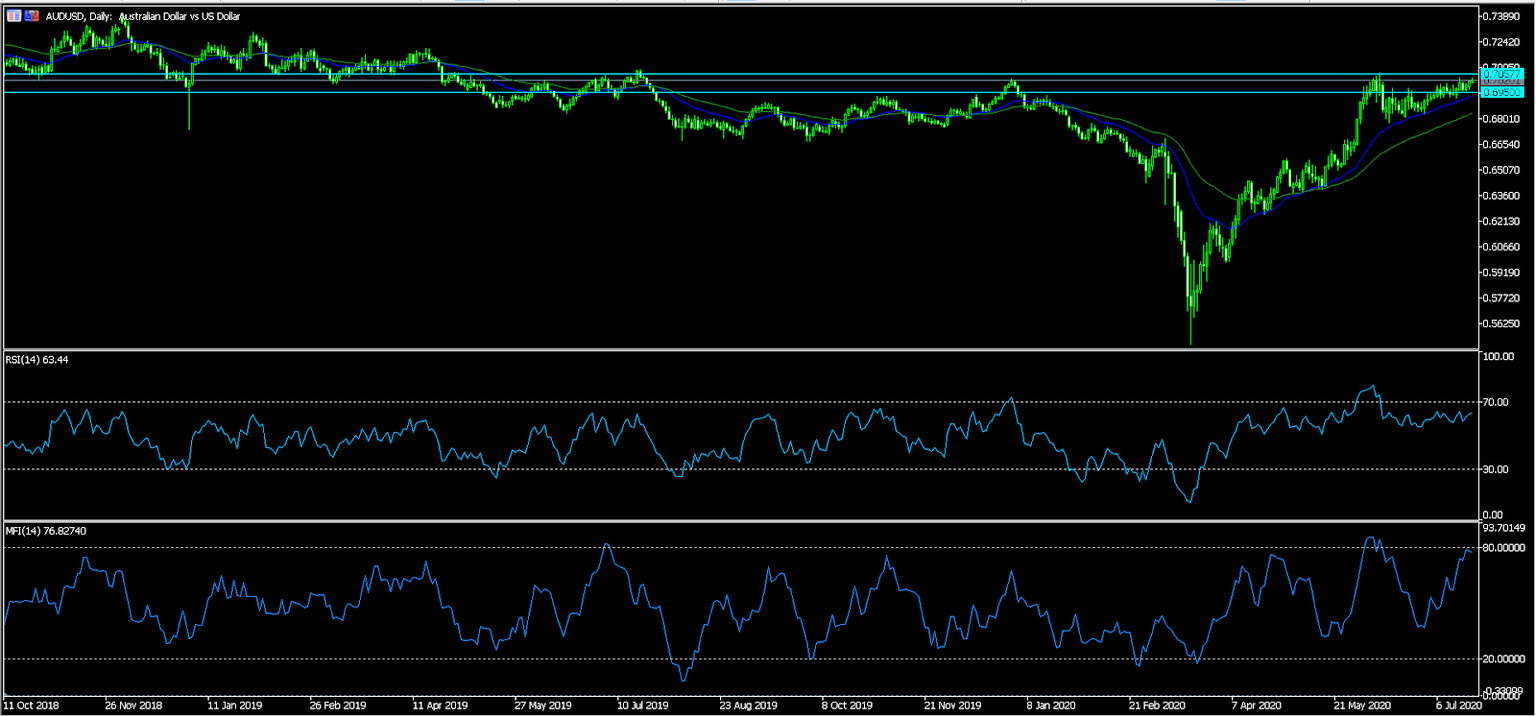This screenshot has width=1536, height=716.
Task: Click the MFI 20.00 dashed level line
Action: coord(700,659)
